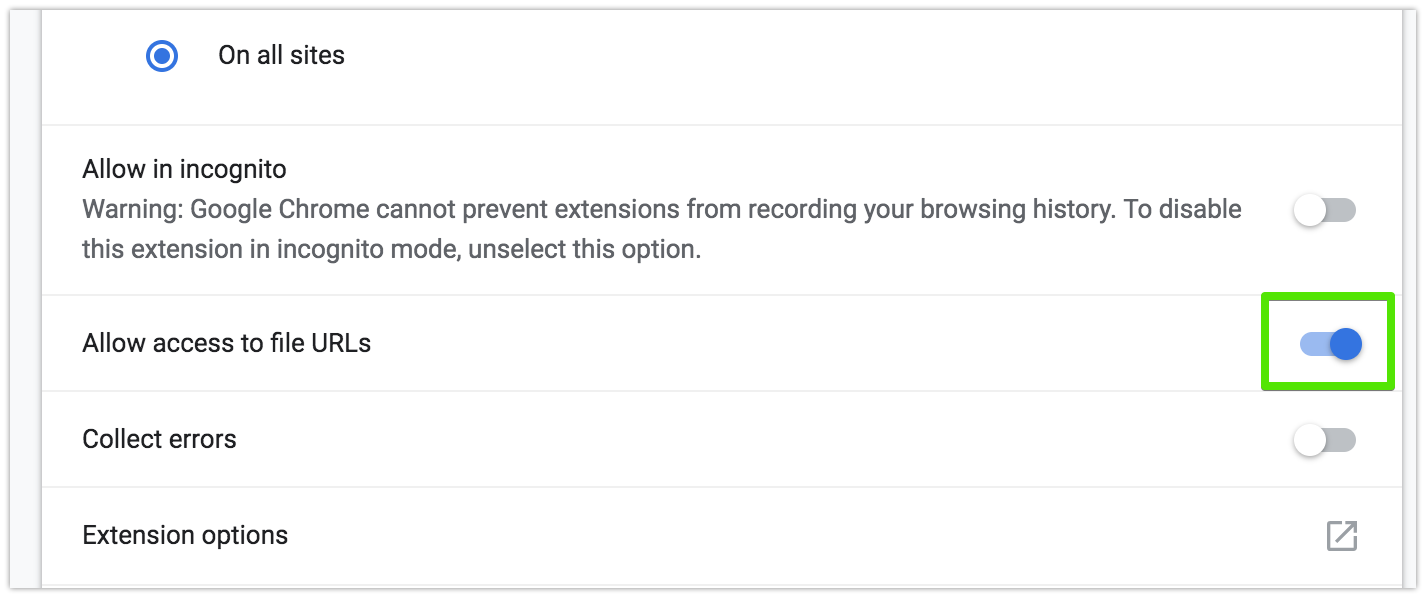Click the 'unselect this option' warning line
1426x598 pixels.
tap(391, 249)
